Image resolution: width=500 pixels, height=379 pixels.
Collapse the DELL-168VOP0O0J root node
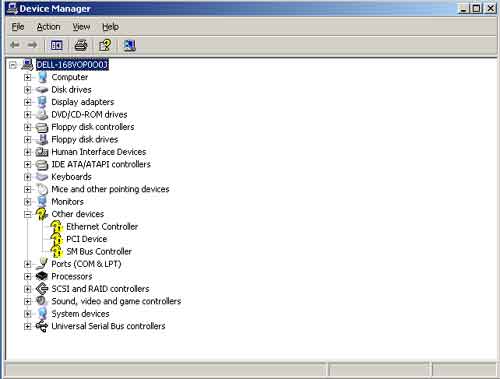tap(13, 65)
